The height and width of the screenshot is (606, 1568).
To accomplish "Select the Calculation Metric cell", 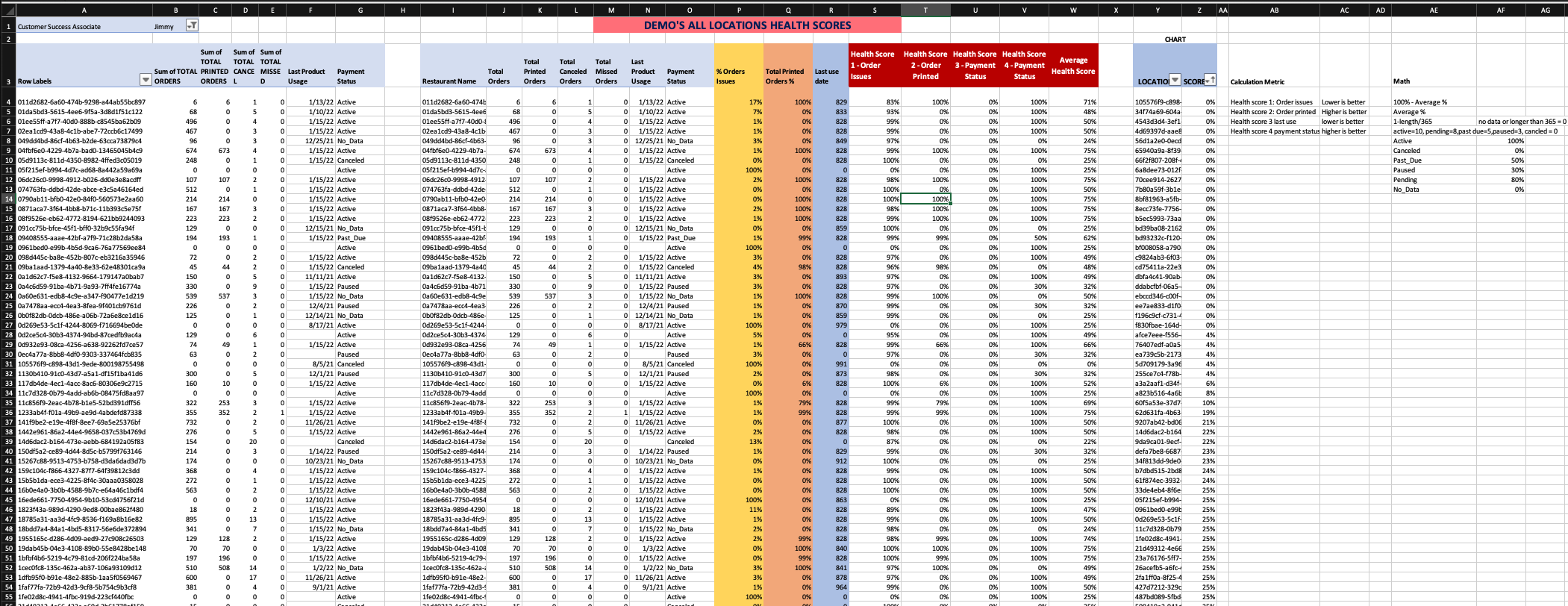I will click(1258, 82).
